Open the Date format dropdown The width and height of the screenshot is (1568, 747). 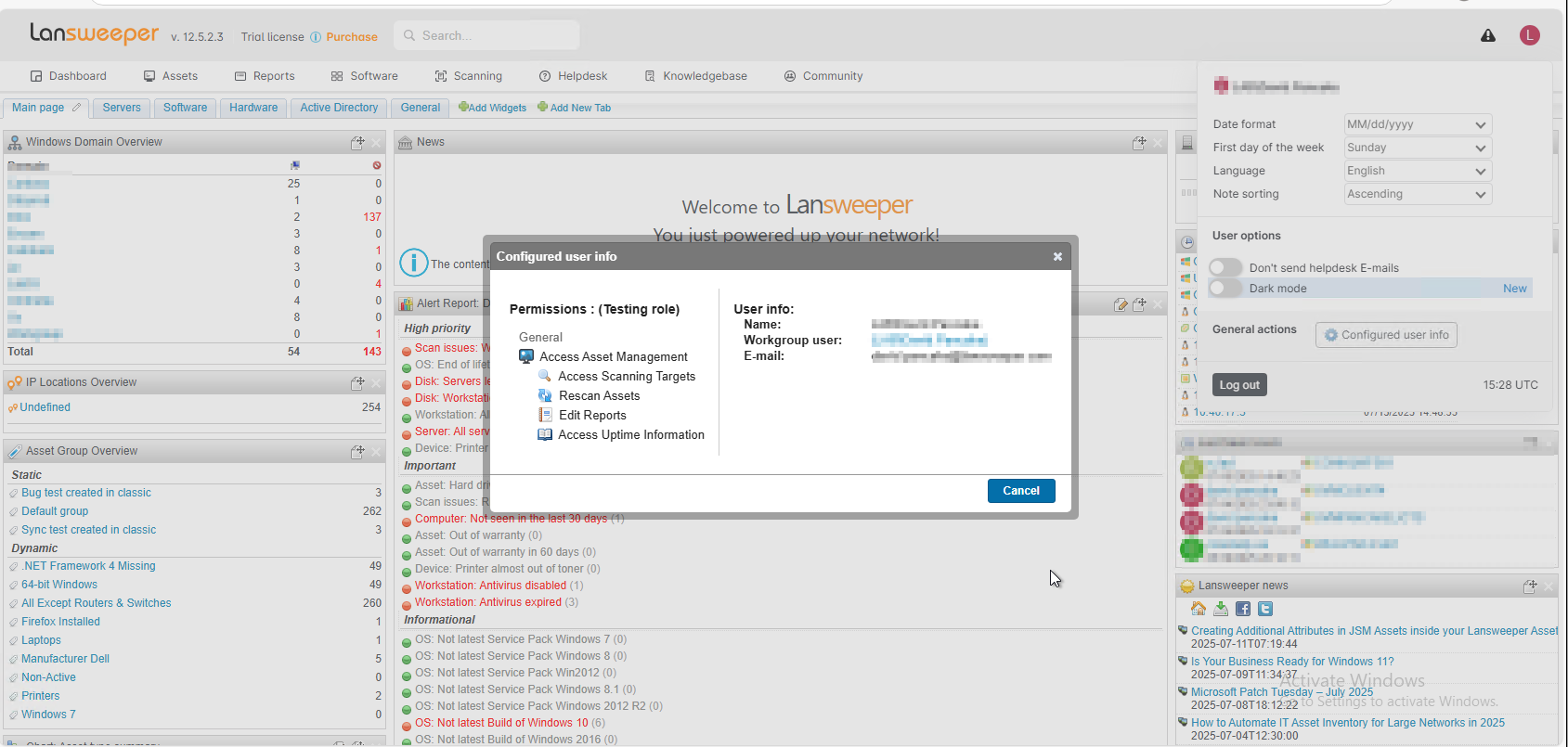point(1418,124)
